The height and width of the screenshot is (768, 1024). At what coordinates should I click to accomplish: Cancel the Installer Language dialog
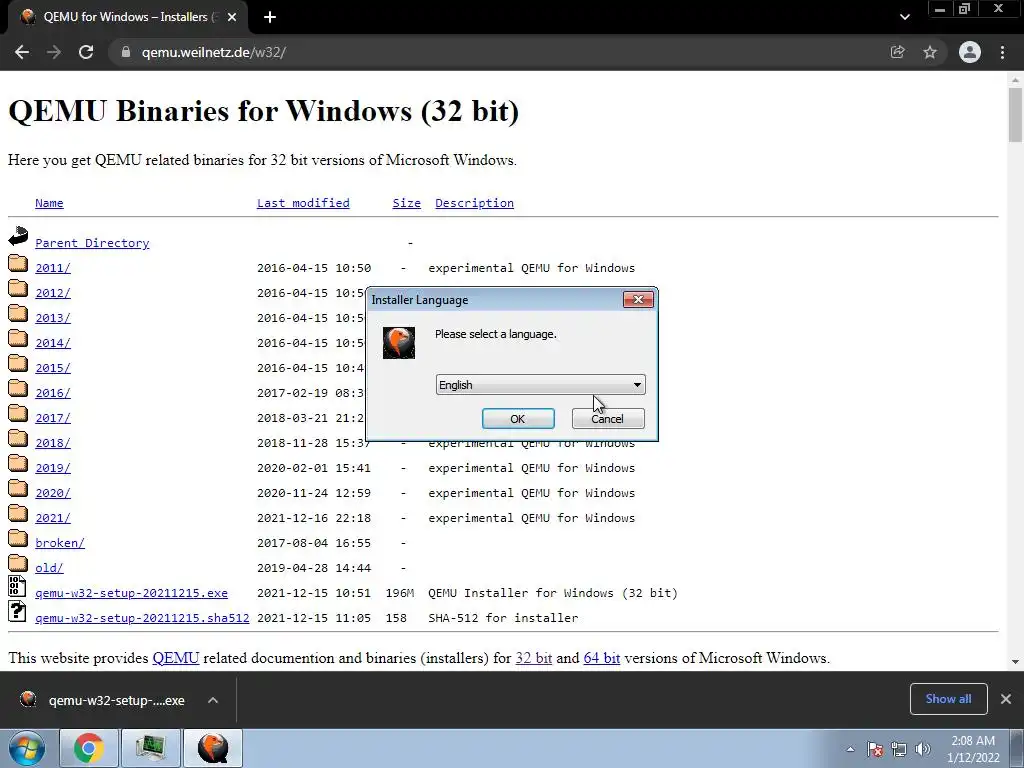tap(608, 419)
